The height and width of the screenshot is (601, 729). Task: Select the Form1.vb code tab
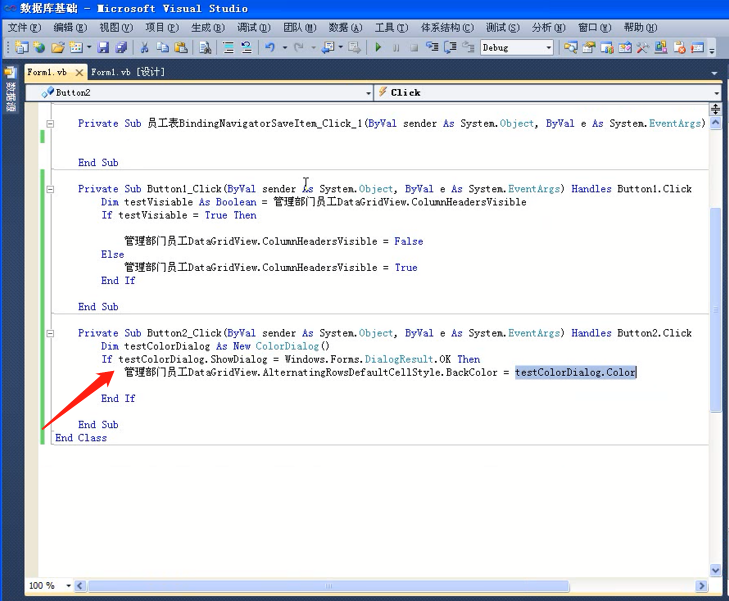[47, 72]
